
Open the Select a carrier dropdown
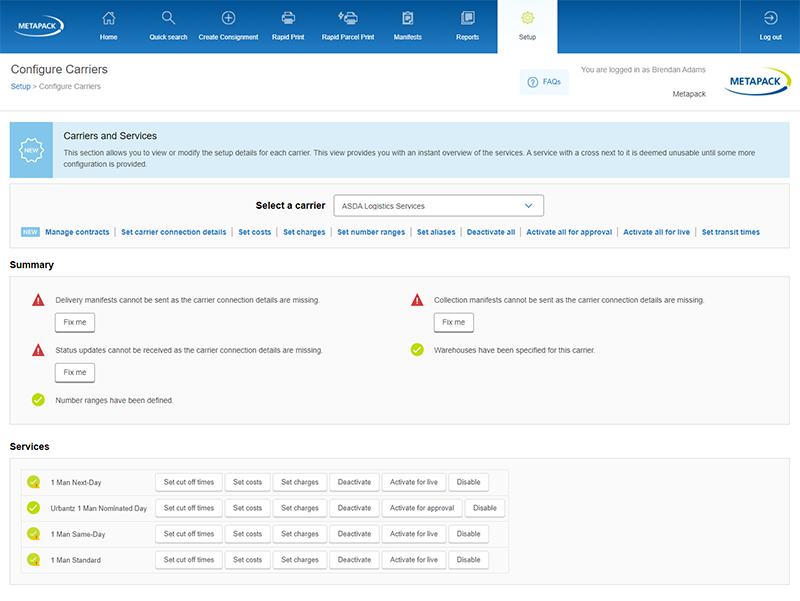click(x=438, y=206)
